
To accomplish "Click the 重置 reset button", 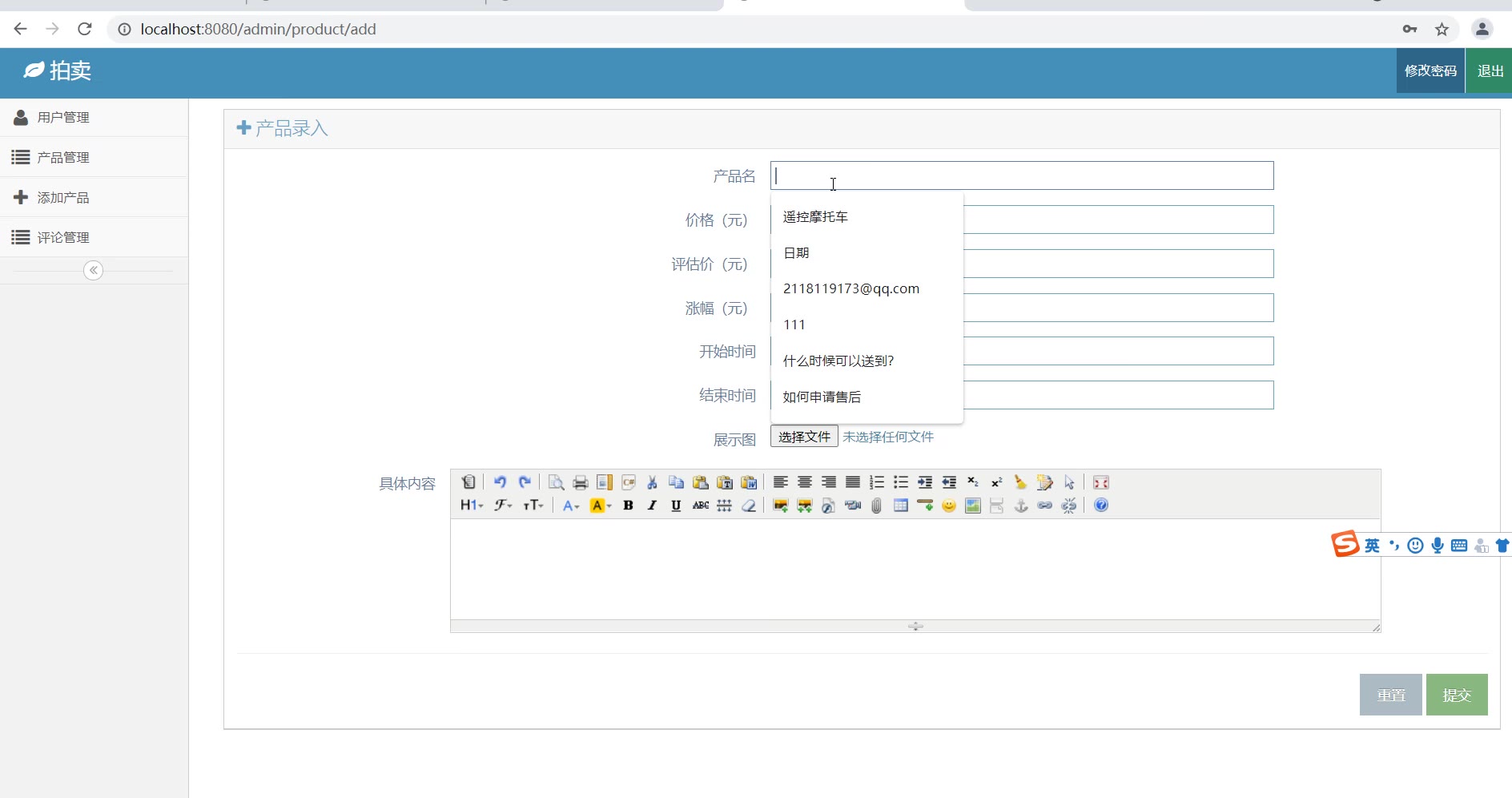I will tap(1391, 695).
